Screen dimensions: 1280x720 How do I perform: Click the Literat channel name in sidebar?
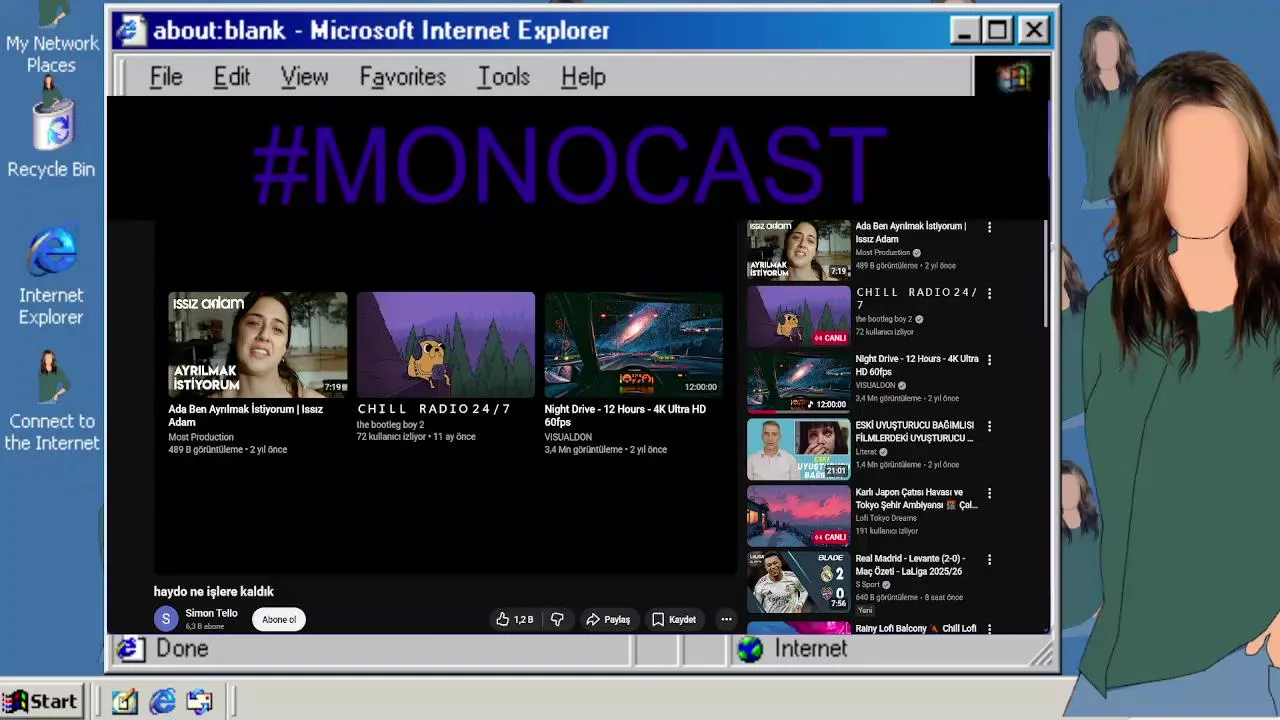pyautogui.click(x=866, y=452)
